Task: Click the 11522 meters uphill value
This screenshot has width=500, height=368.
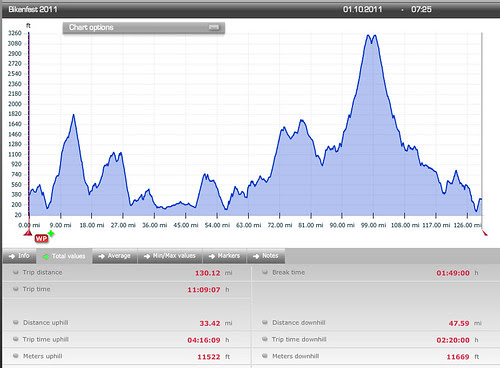Action: pyautogui.click(x=209, y=357)
